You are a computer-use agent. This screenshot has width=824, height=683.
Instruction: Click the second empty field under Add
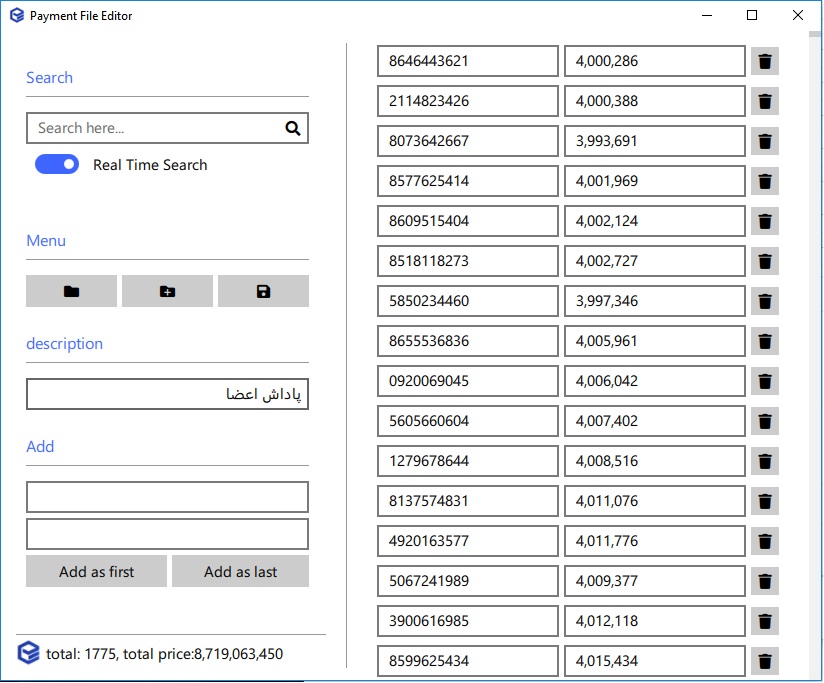pos(167,534)
